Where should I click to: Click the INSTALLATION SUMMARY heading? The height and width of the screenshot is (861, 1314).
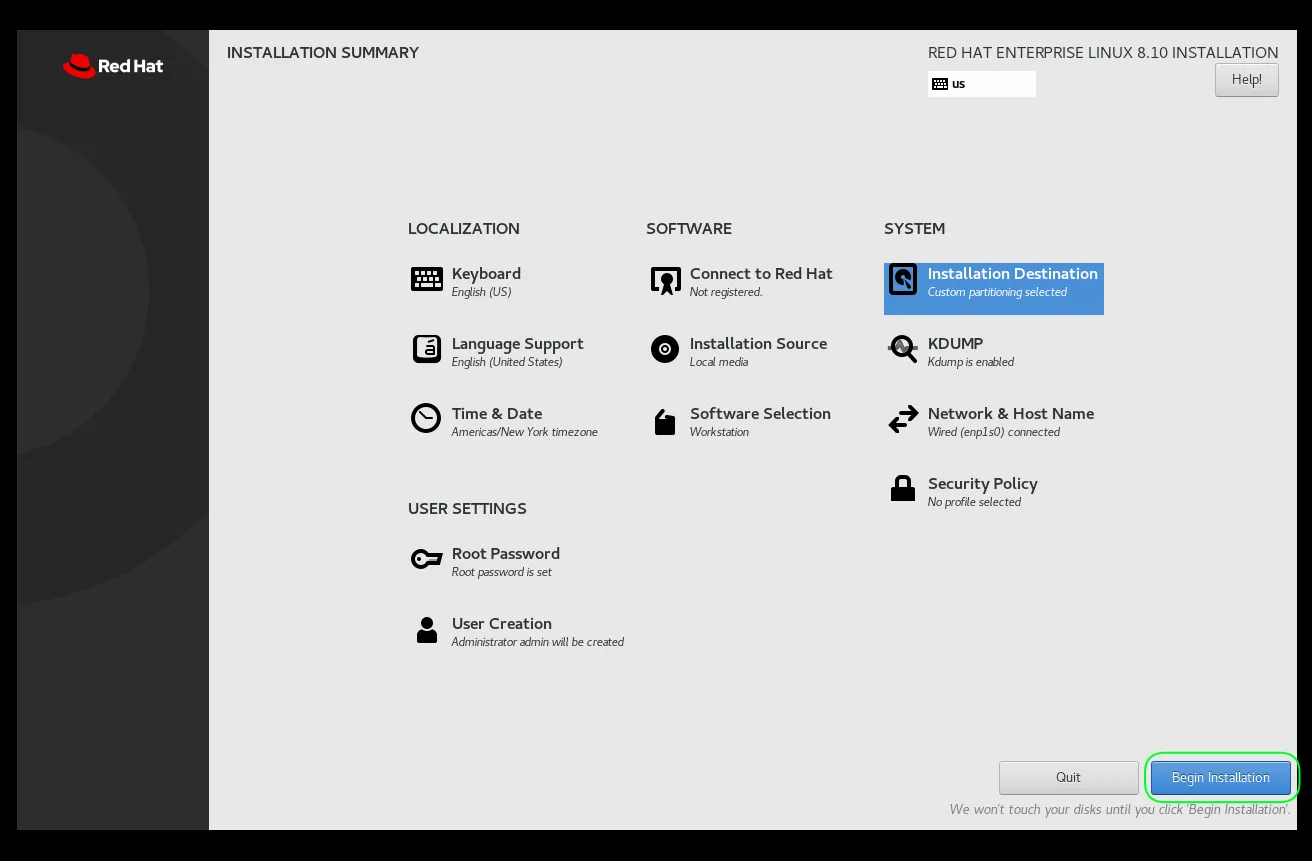coord(323,52)
